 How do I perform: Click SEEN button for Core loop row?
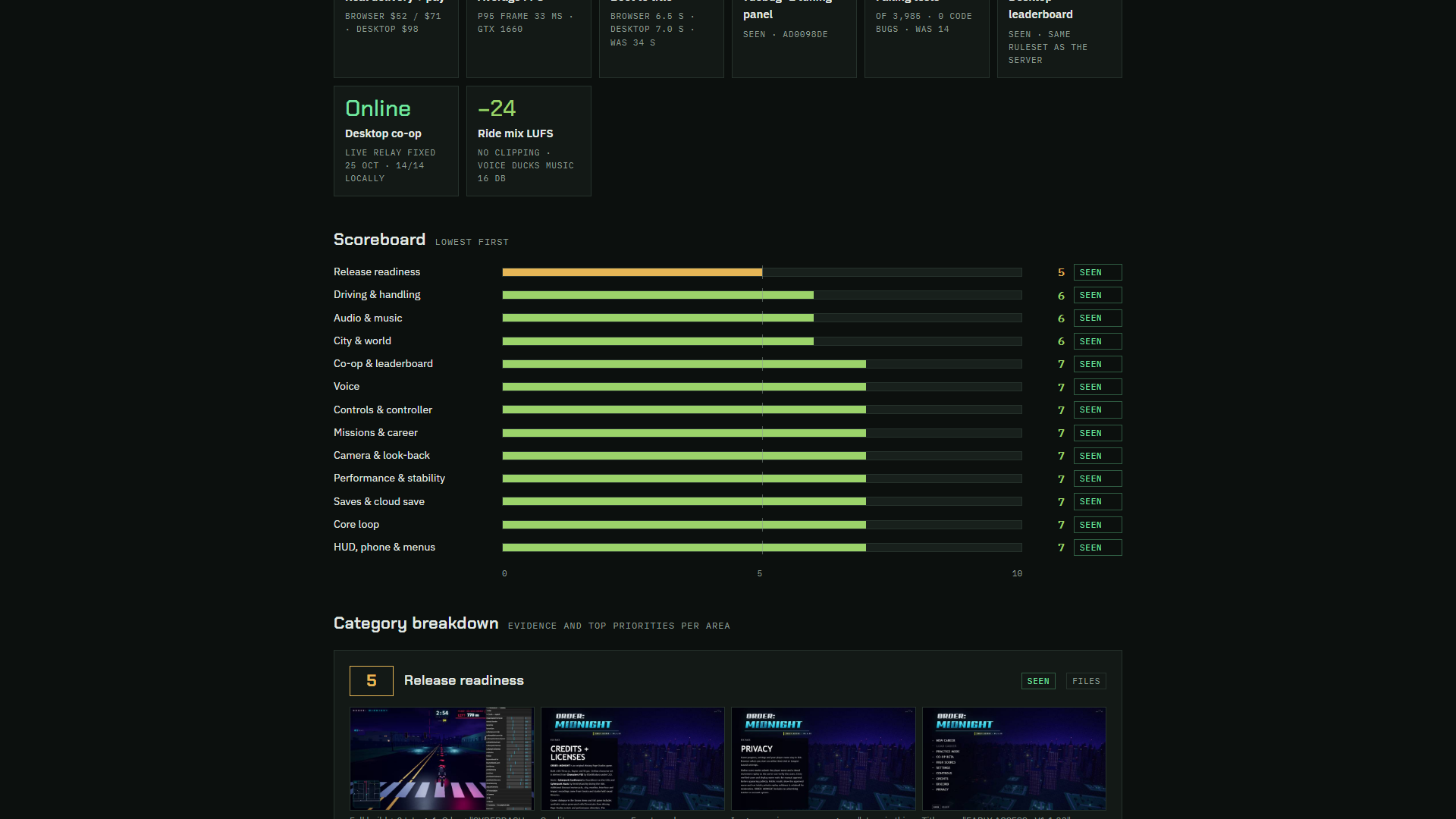[1097, 525]
